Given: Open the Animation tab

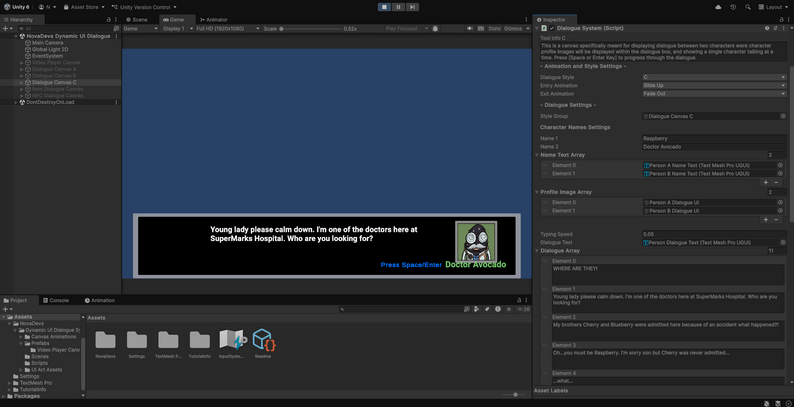Looking at the screenshot, I should click(100, 300).
